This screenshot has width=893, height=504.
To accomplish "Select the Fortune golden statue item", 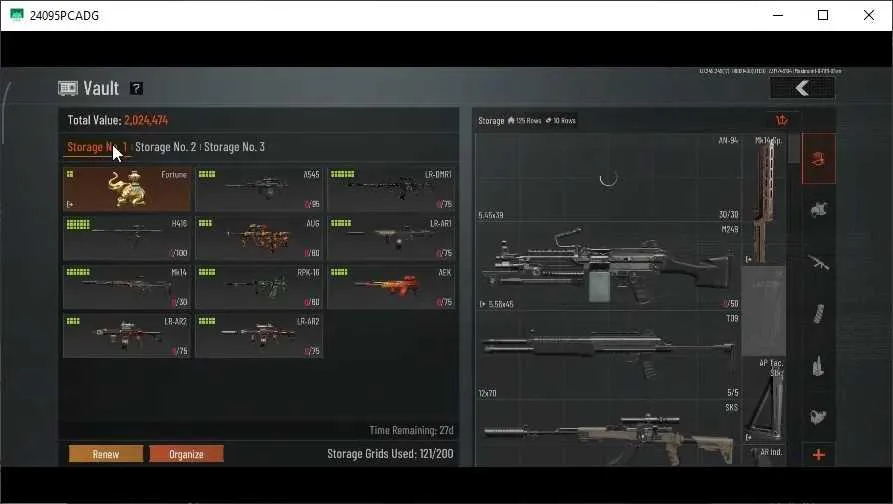I will tap(127, 189).
